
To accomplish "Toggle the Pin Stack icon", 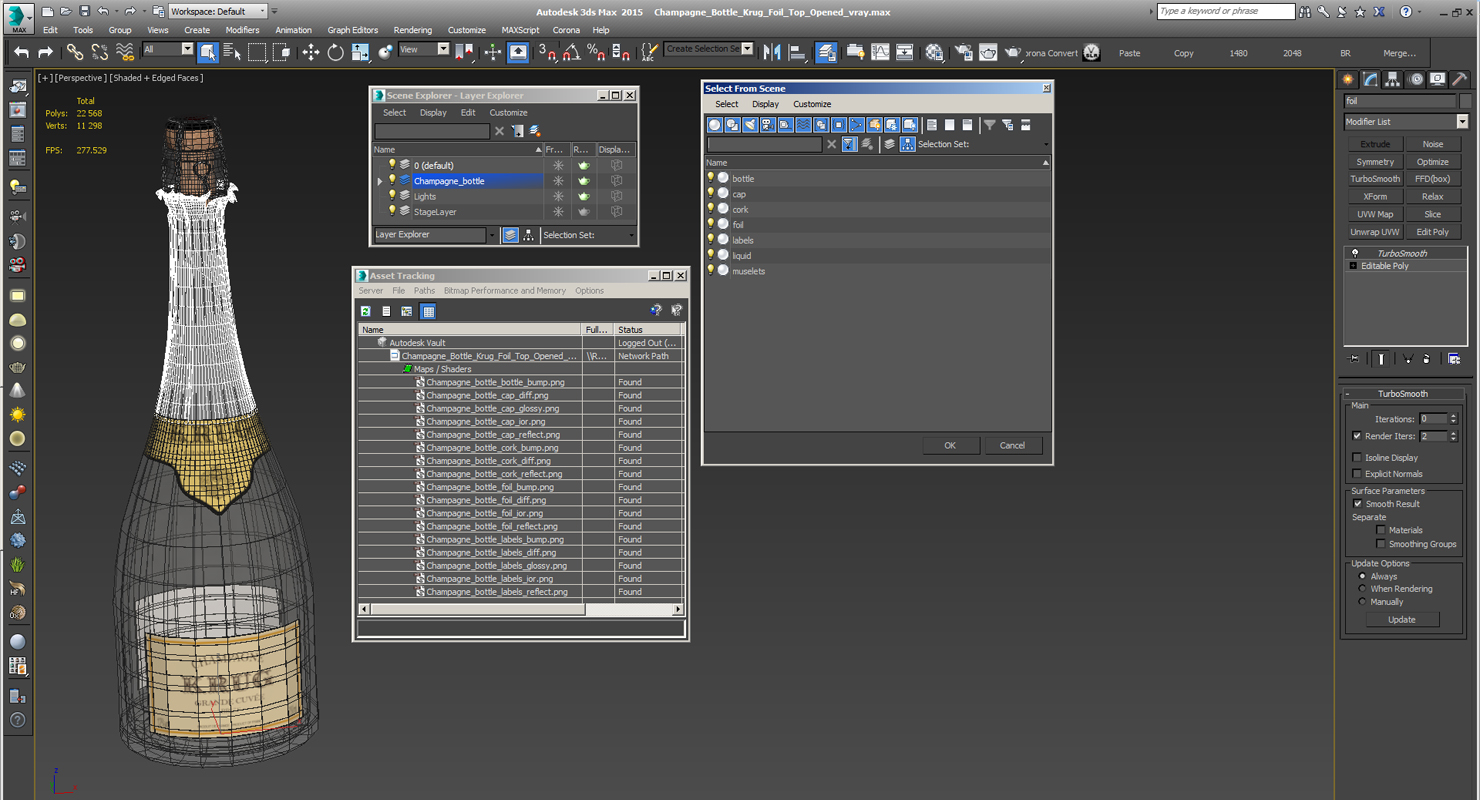I will [x=1355, y=359].
